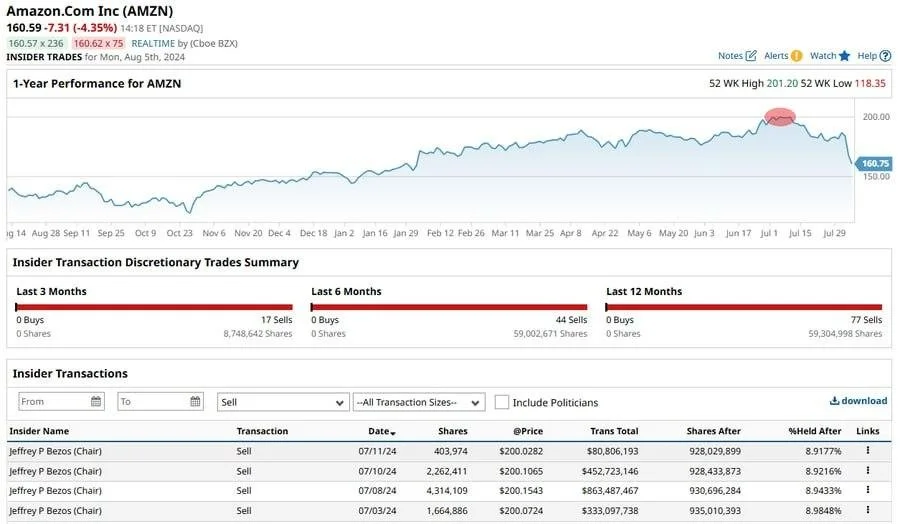Click the 160.75 price marker on chart
900x524 pixels.
click(874, 164)
